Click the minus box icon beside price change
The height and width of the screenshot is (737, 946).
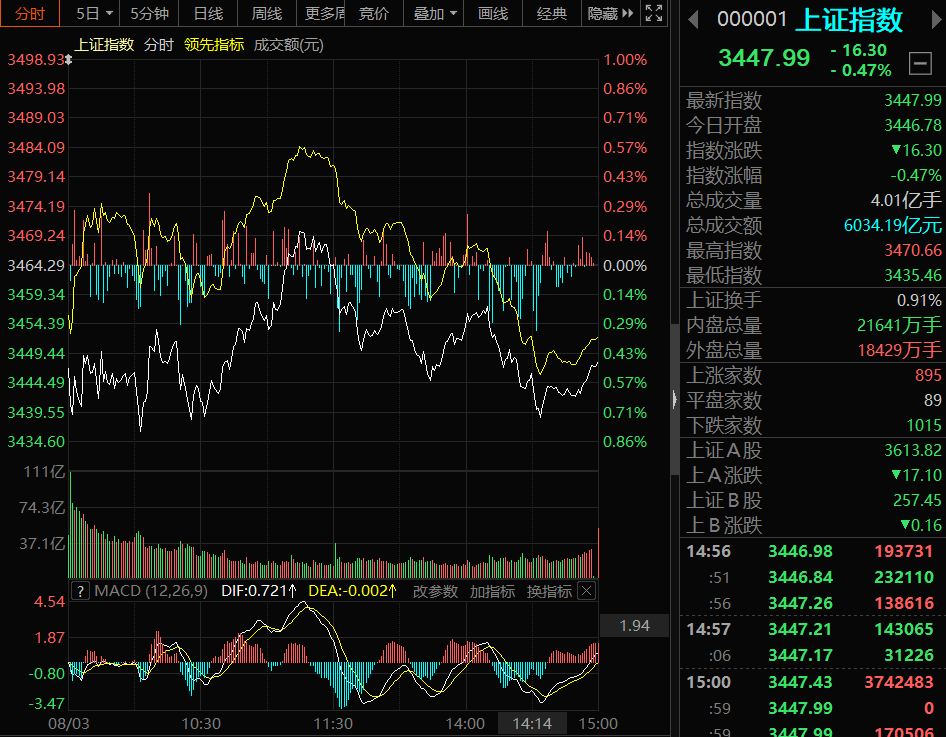919,63
